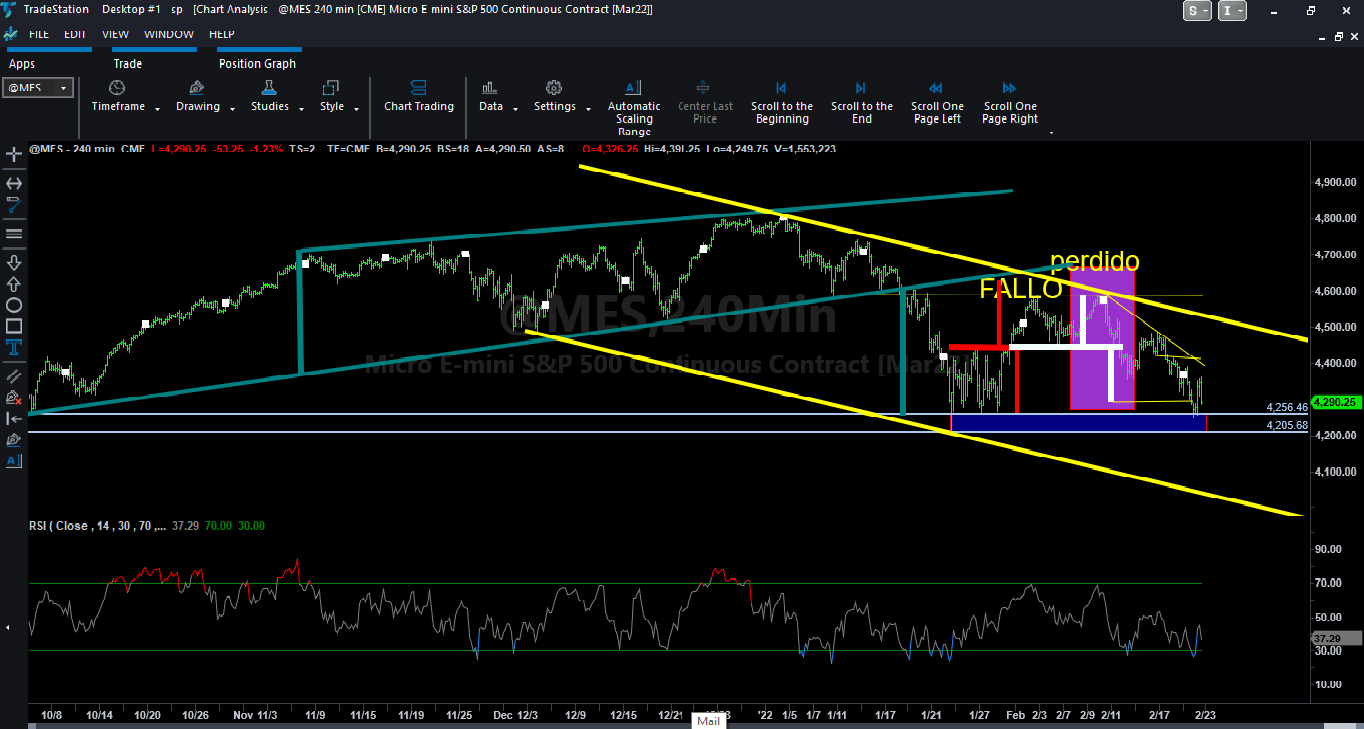Select the trendline drawing tool
The image size is (1364, 729).
tap(14, 206)
